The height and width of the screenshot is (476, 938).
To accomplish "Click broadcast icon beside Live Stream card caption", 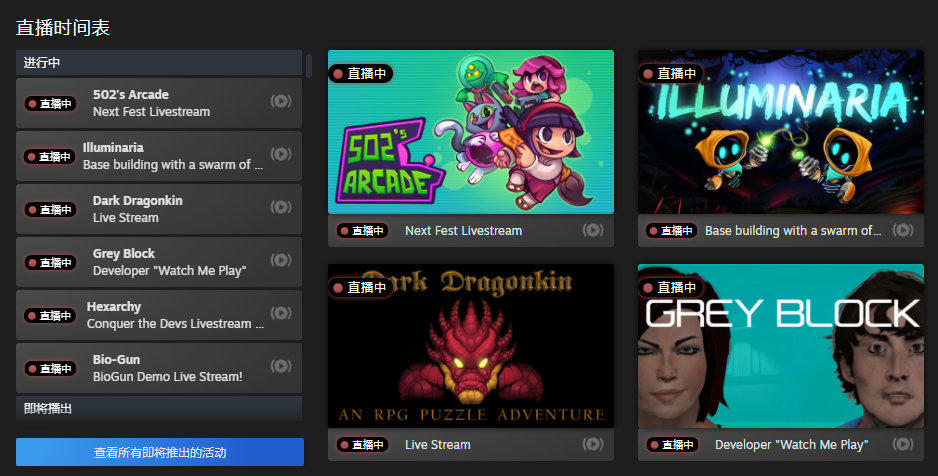I will point(593,444).
